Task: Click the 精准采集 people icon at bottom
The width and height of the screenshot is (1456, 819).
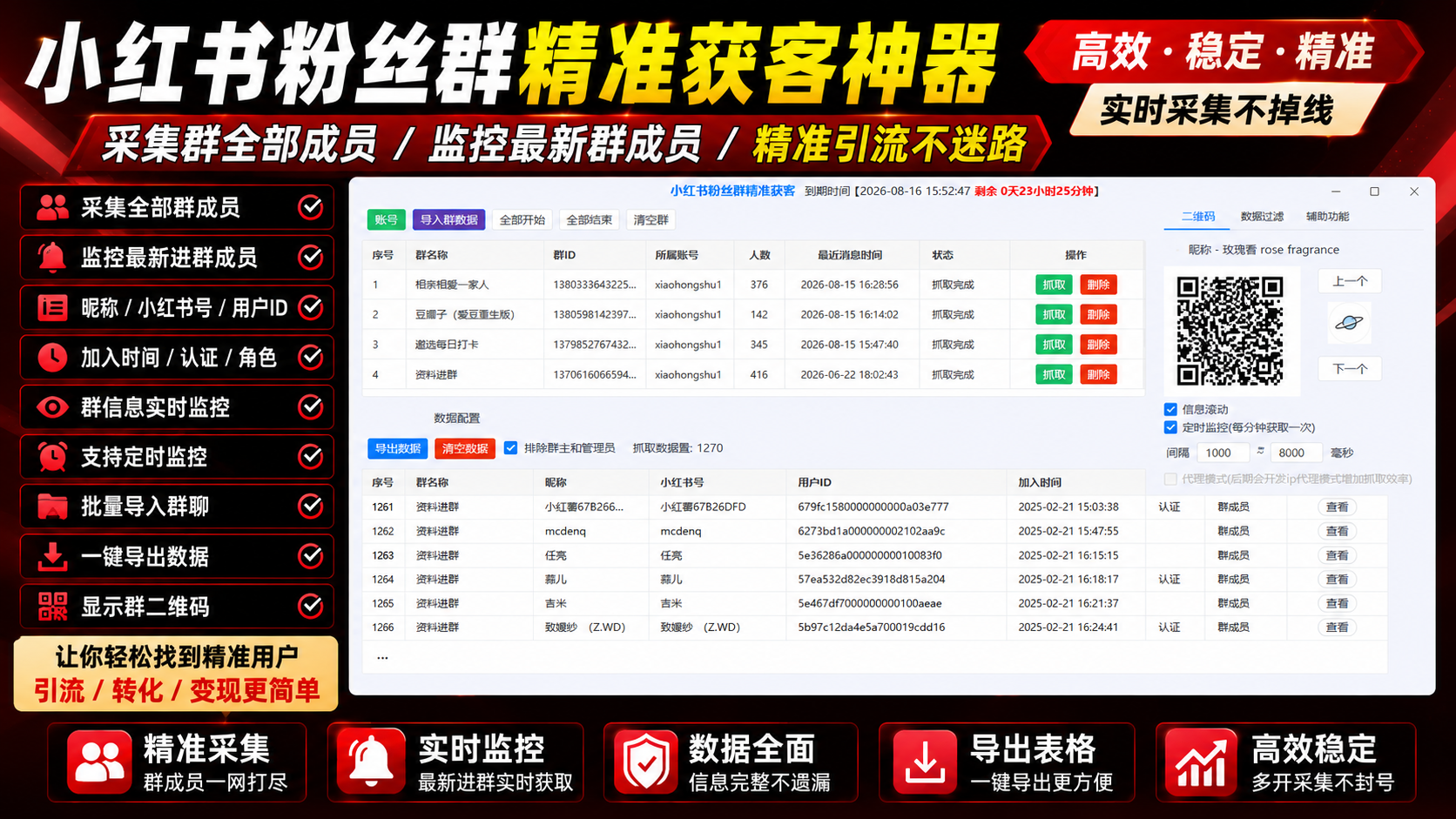Action: tap(99, 762)
